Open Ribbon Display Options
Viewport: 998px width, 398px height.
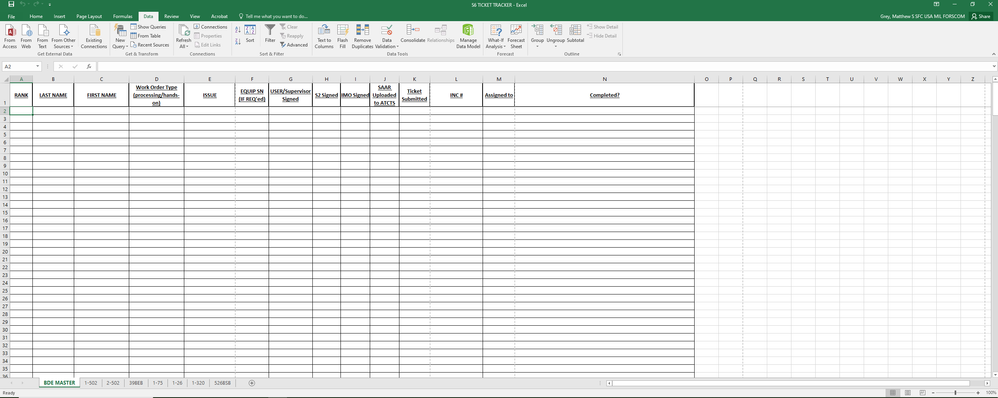(x=936, y=4)
